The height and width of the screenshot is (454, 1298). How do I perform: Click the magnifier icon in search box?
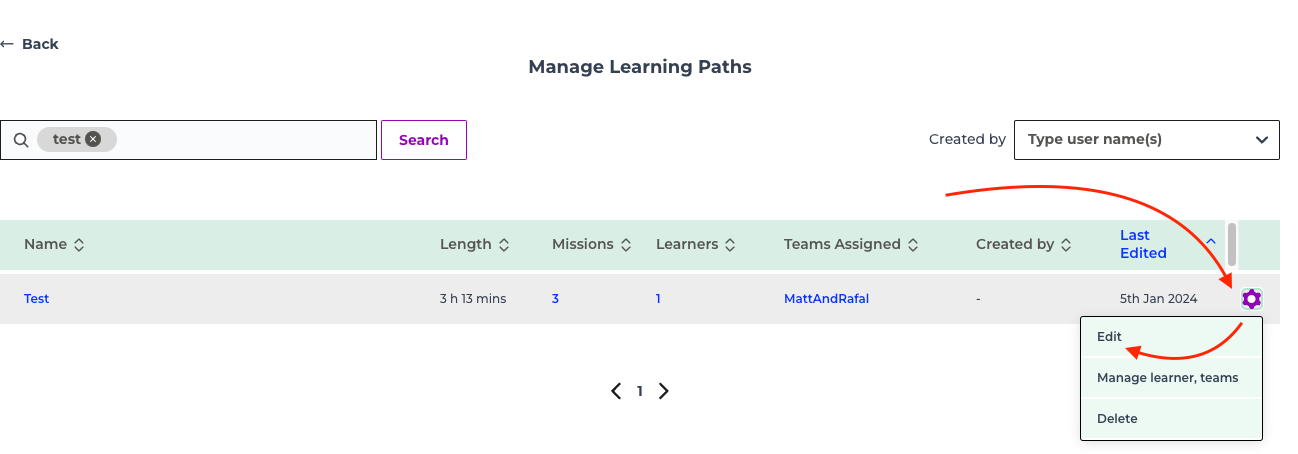(x=21, y=140)
